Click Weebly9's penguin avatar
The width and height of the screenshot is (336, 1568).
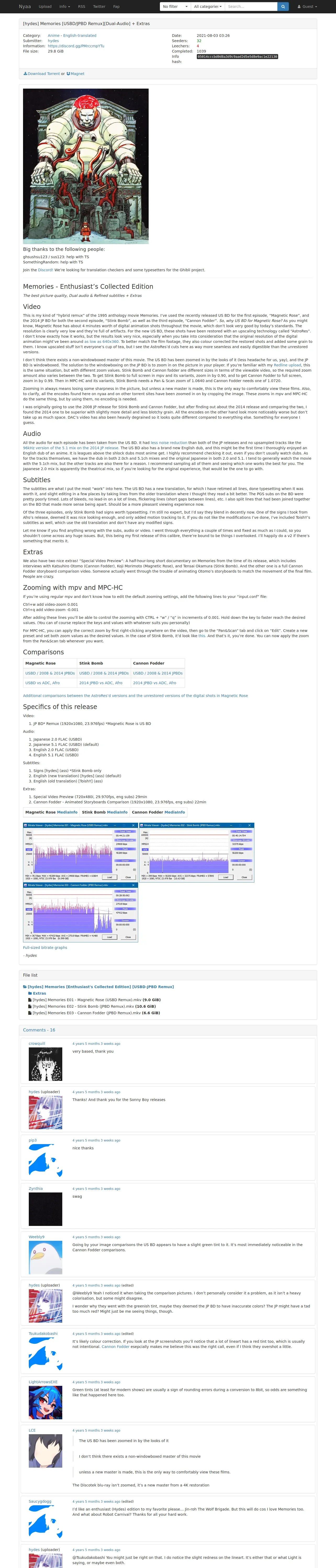click(x=45, y=1258)
